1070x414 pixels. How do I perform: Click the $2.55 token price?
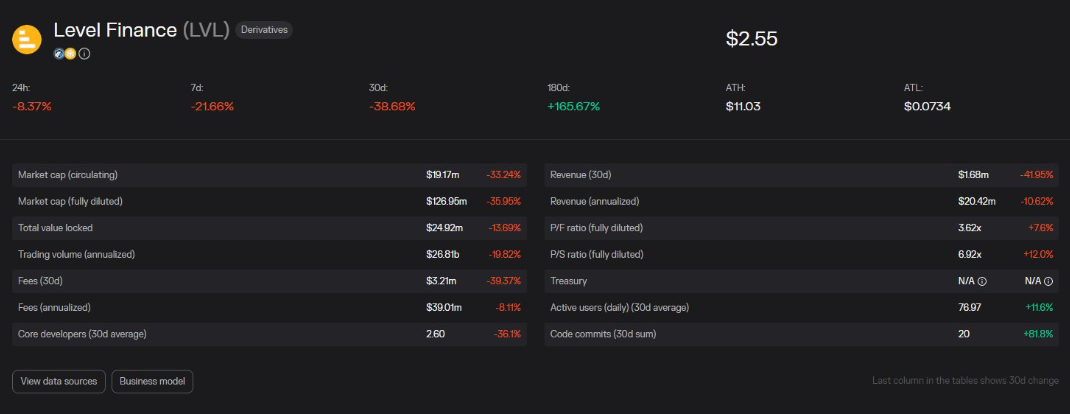point(751,39)
